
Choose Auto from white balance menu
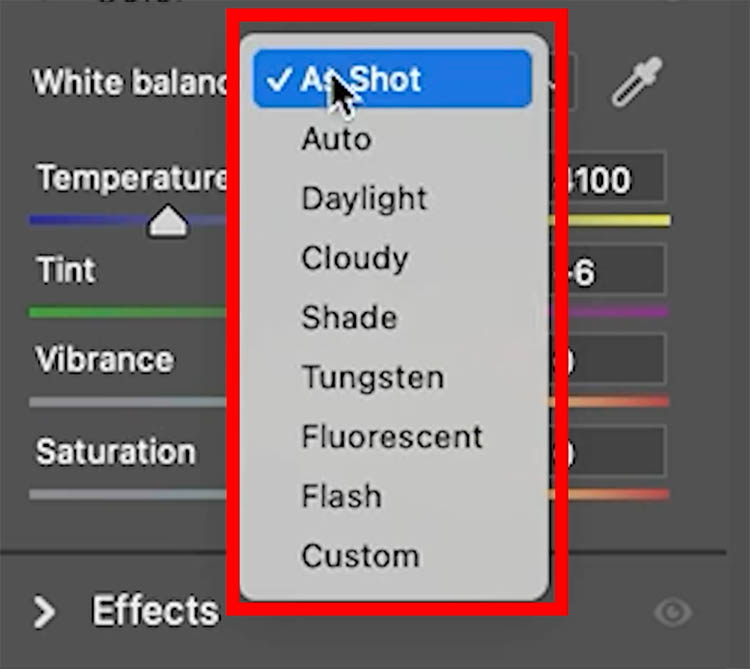tap(336, 138)
